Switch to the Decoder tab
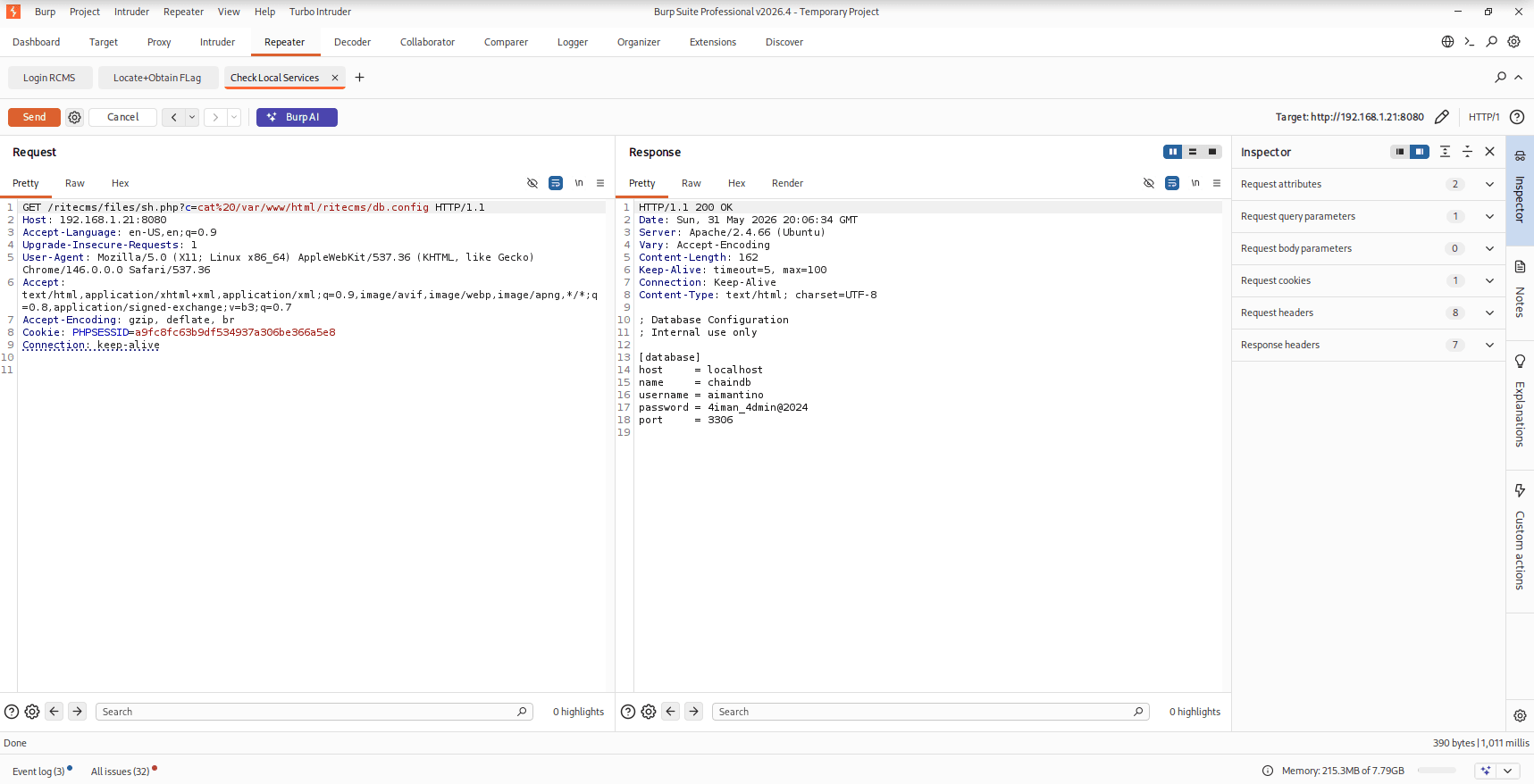This screenshot has height=784, width=1534. (x=352, y=42)
